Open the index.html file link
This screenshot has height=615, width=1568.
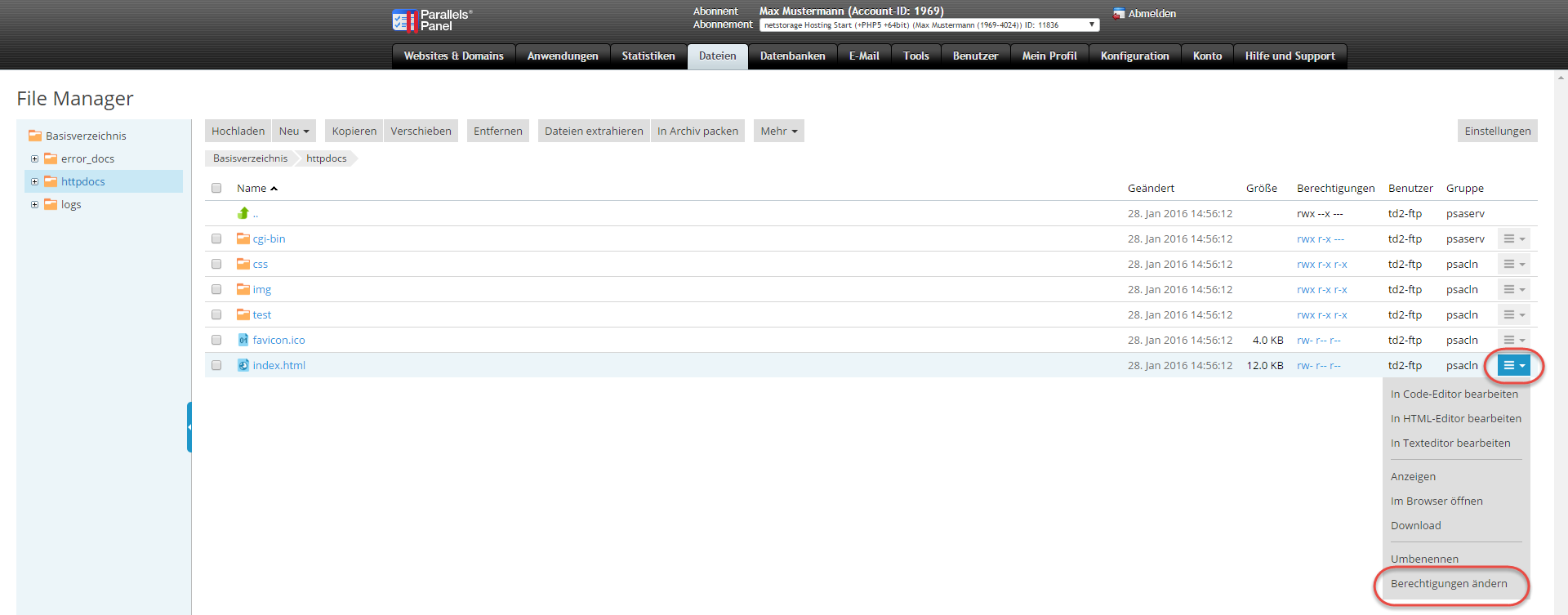pyautogui.click(x=279, y=365)
